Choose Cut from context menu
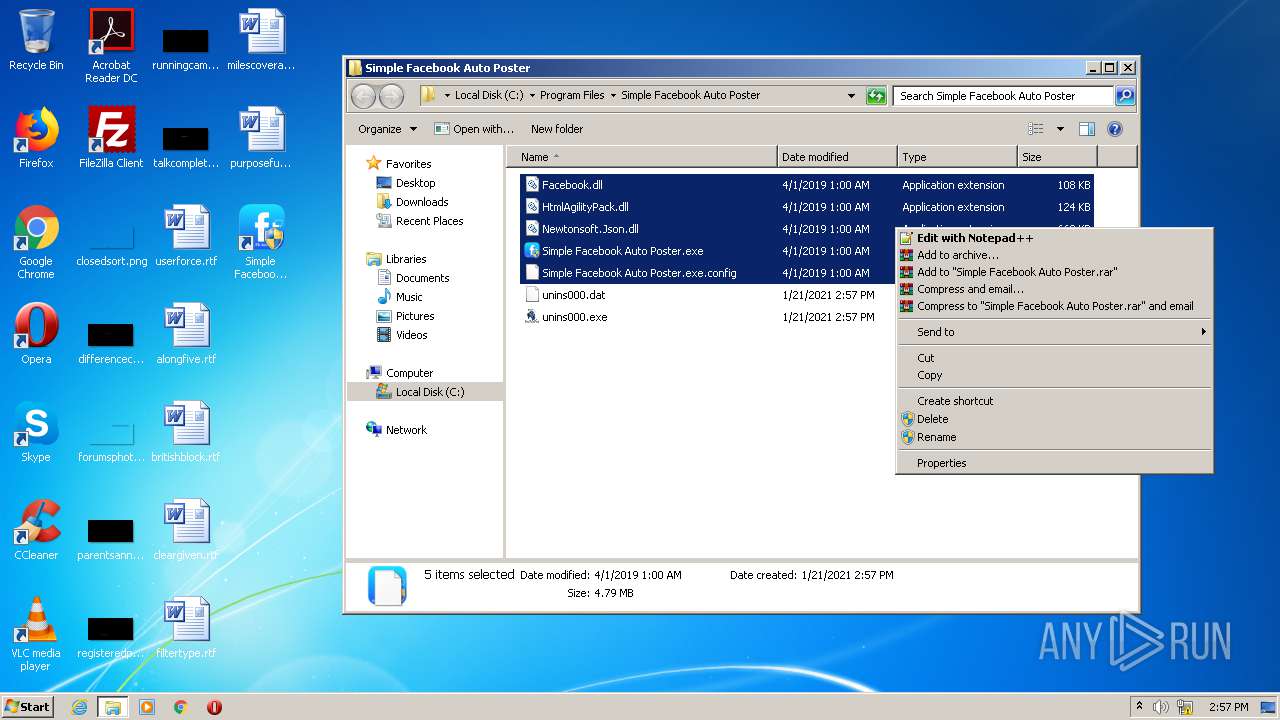This screenshot has height=720, width=1280. [x=1054, y=358]
